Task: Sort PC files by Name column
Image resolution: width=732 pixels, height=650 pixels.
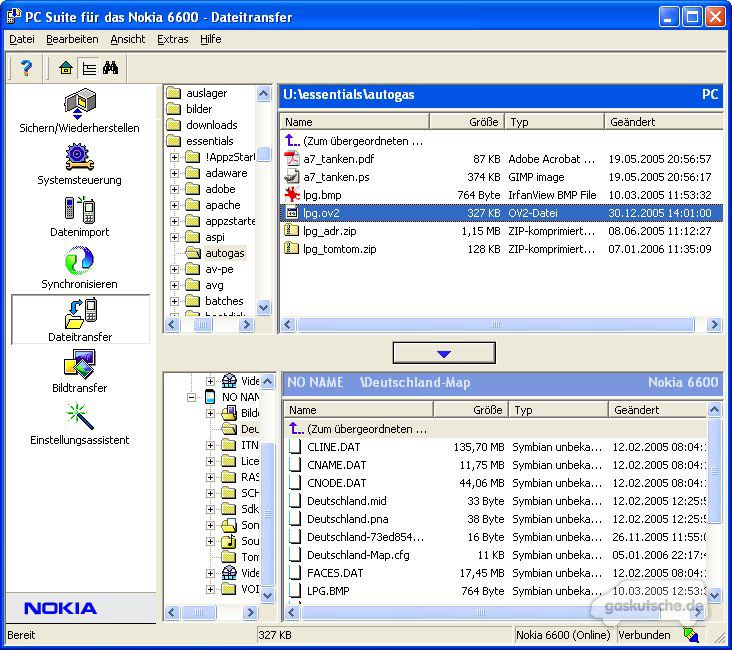Action: tap(354, 122)
